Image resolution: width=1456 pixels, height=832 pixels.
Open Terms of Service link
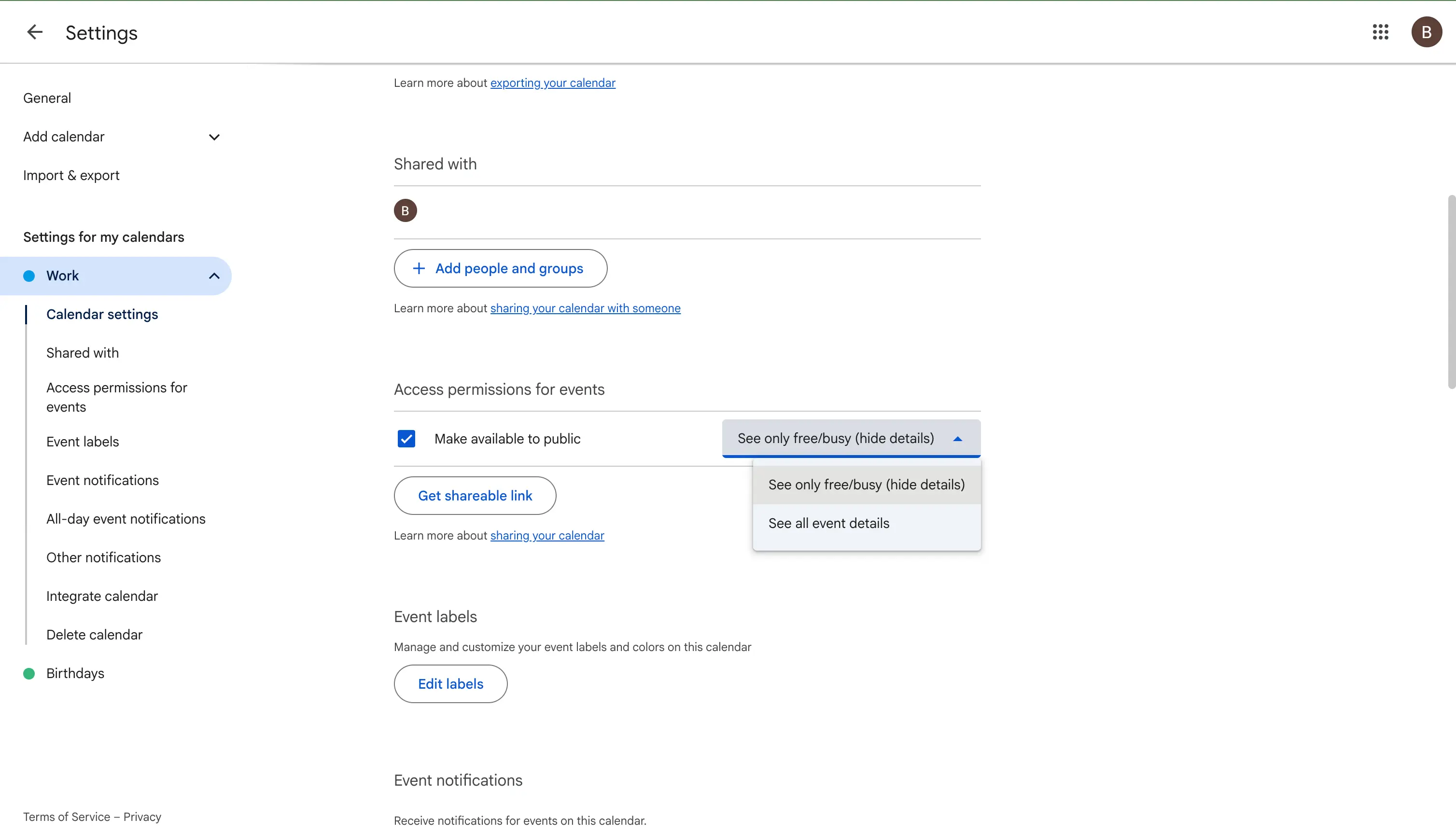pos(66,817)
